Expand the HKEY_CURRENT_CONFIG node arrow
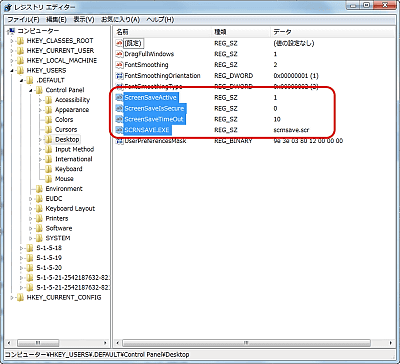The image size is (400, 364). (12, 298)
